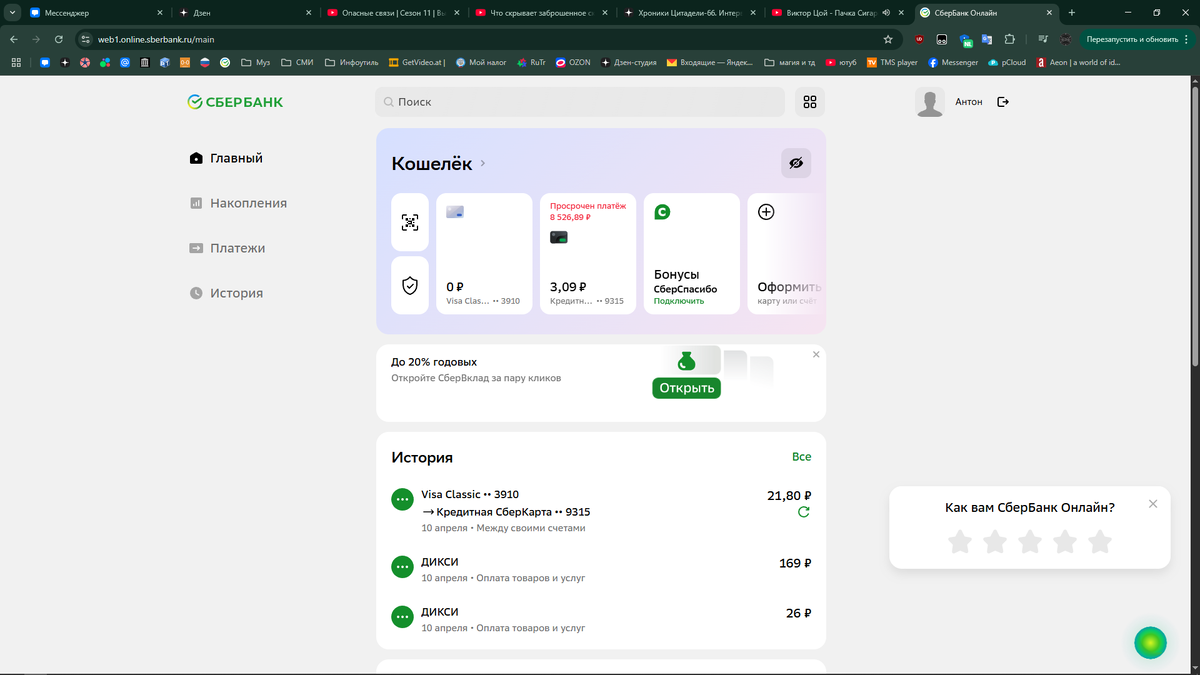Switch to the Дзен browser tab
Image resolution: width=1200 pixels, height=675 pixels.
(243, 13)
